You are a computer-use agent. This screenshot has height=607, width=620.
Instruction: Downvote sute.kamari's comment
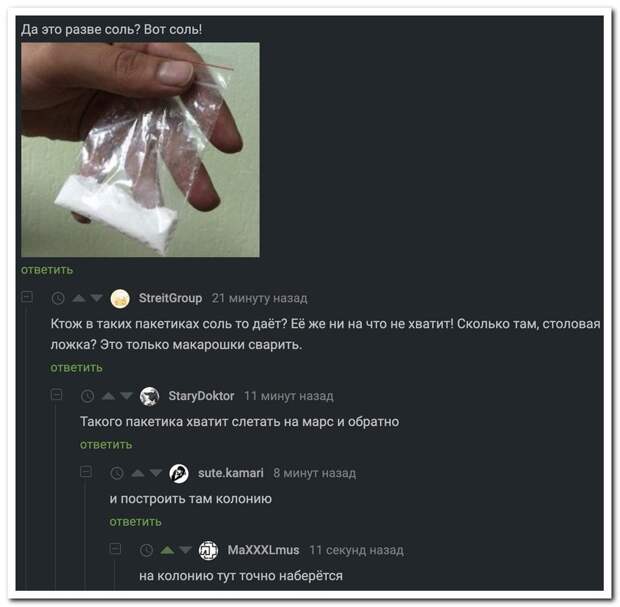click(x=155, y=473)
